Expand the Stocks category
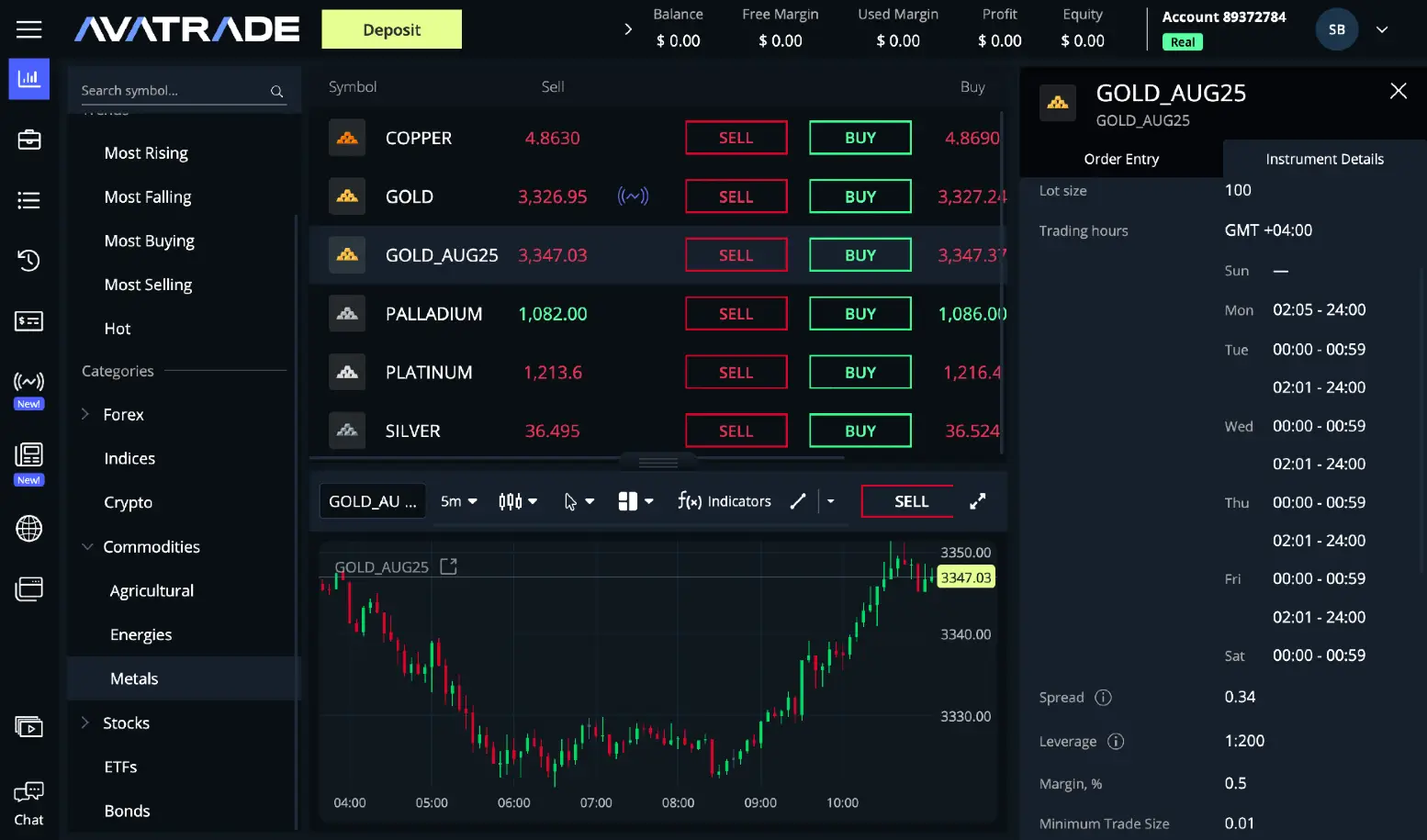 85,722
